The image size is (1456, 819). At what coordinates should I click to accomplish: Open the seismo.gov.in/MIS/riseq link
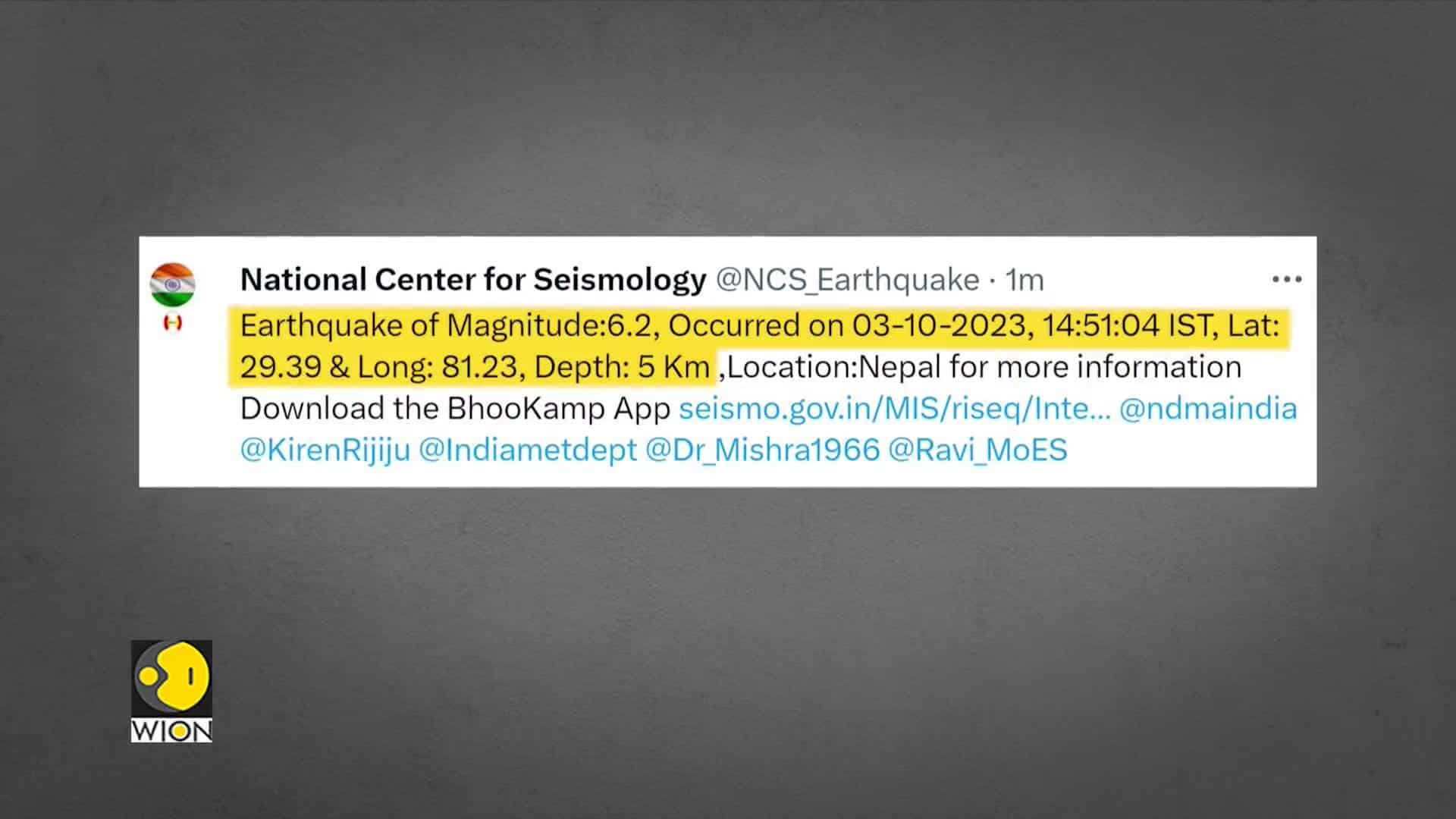(x=895, y=409)
